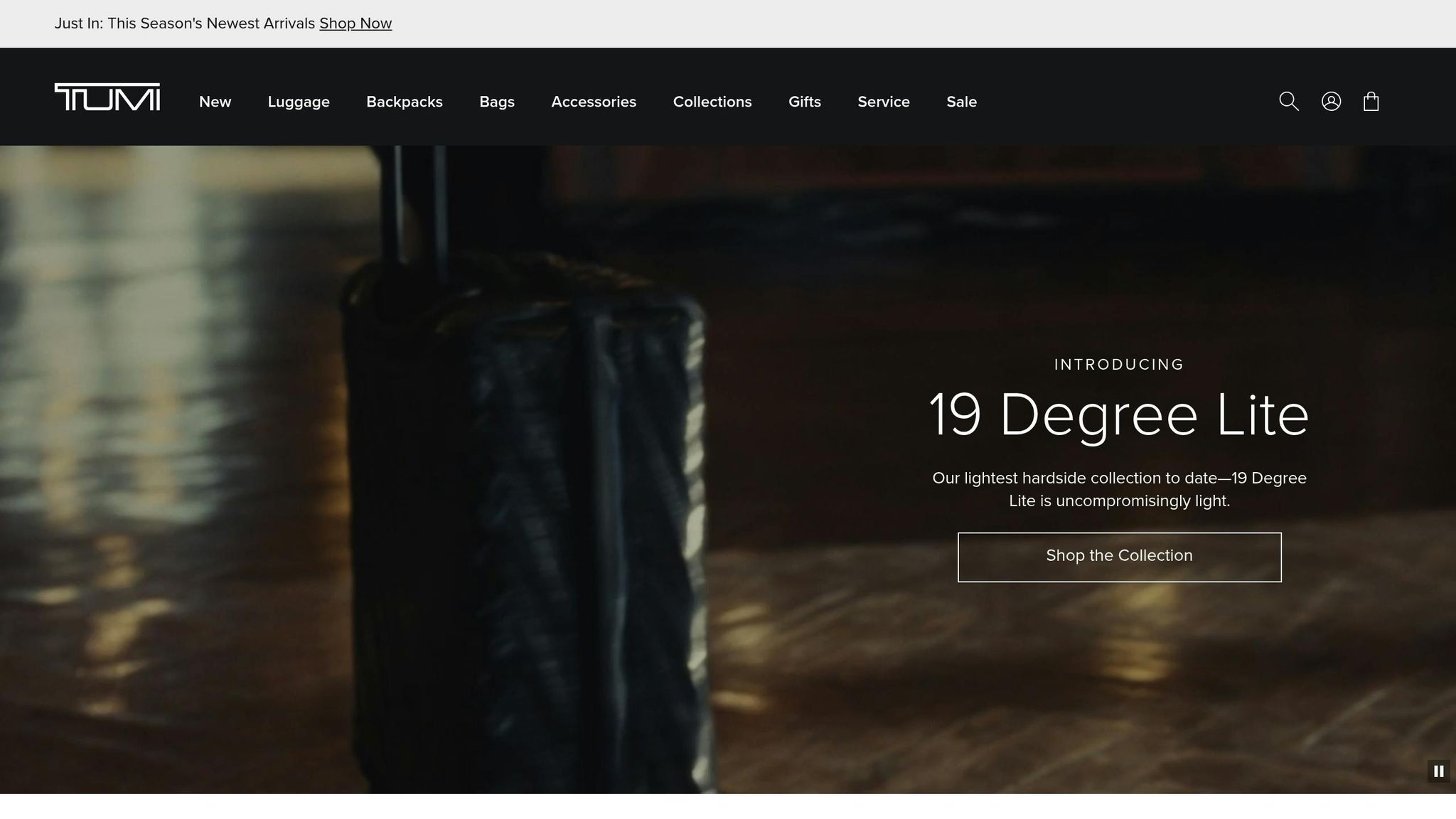Click the lightest hardside collection description
This screenshot has width=1456, height=819.
tap(1120, 489)
